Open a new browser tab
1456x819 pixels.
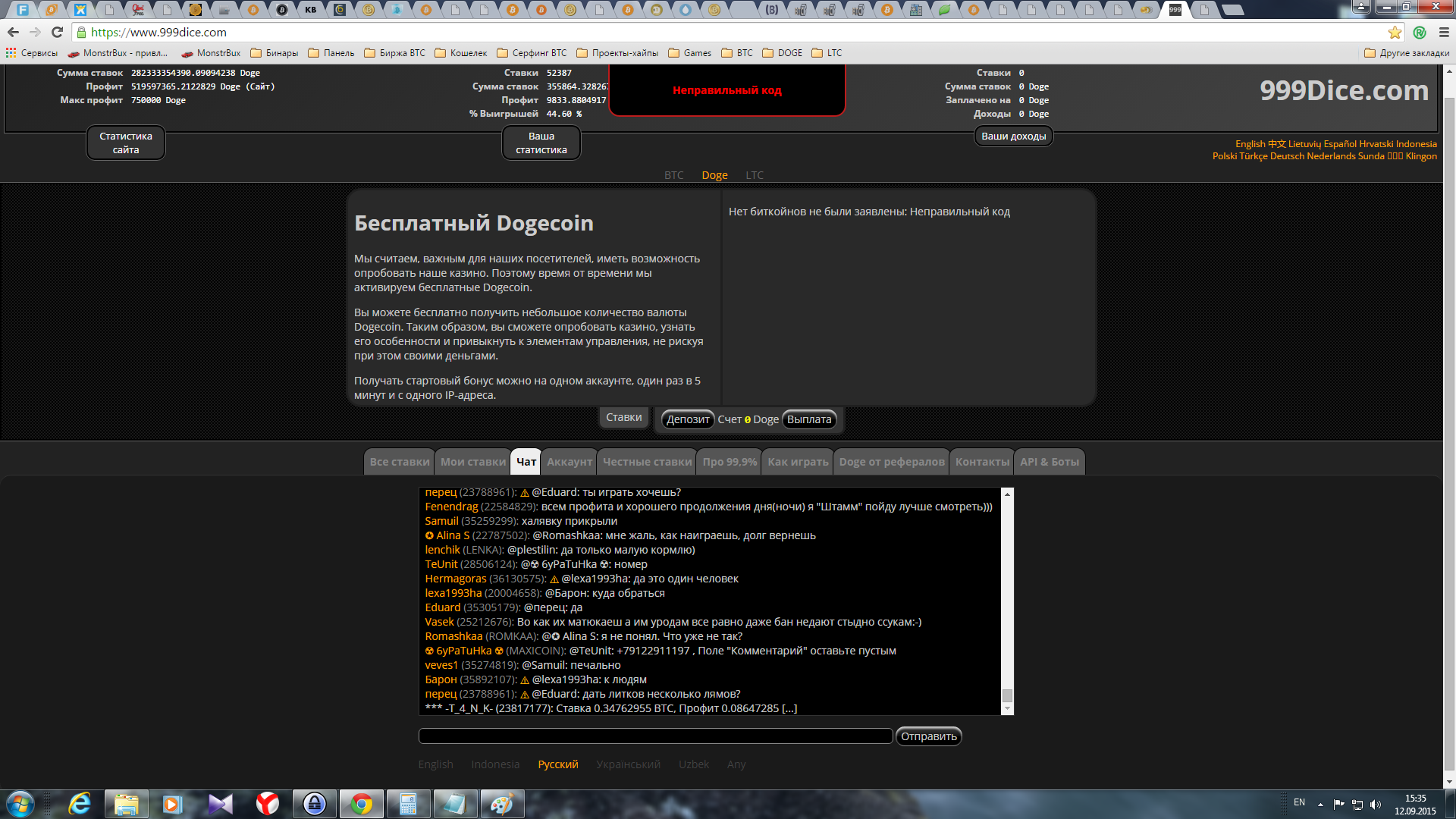1234,10
